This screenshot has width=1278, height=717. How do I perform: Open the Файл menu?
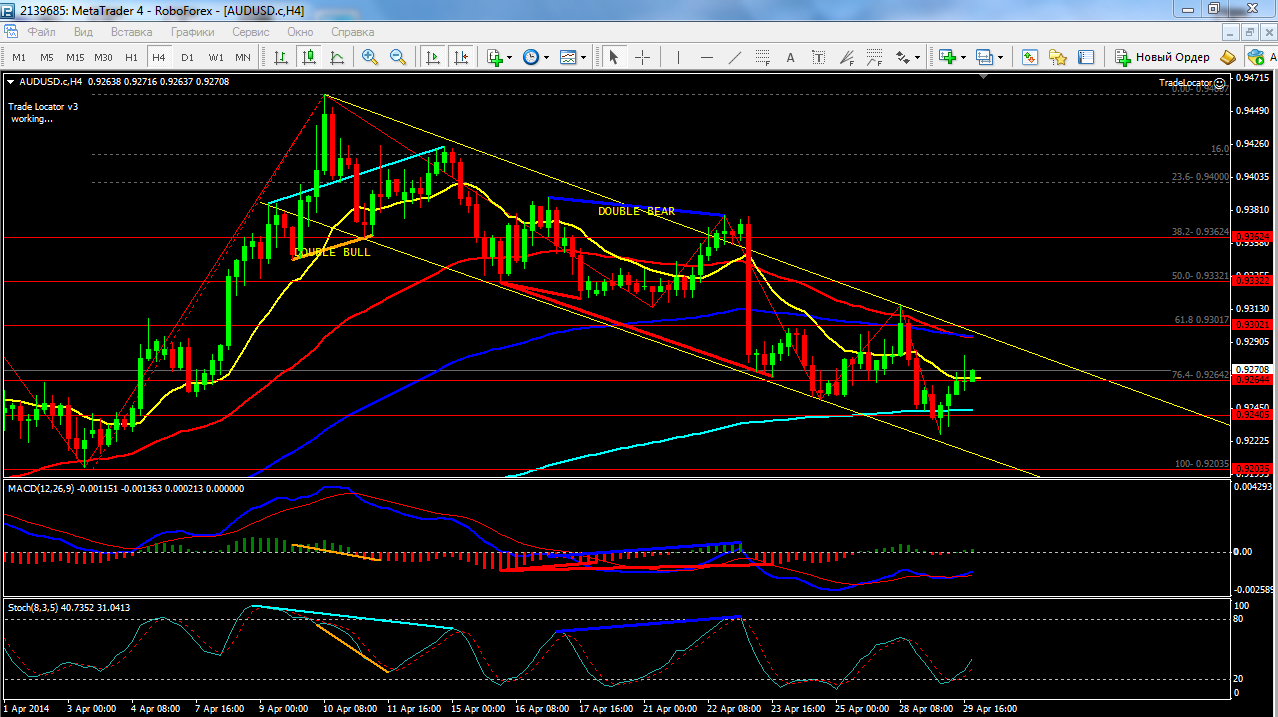[x=42, y=32]
